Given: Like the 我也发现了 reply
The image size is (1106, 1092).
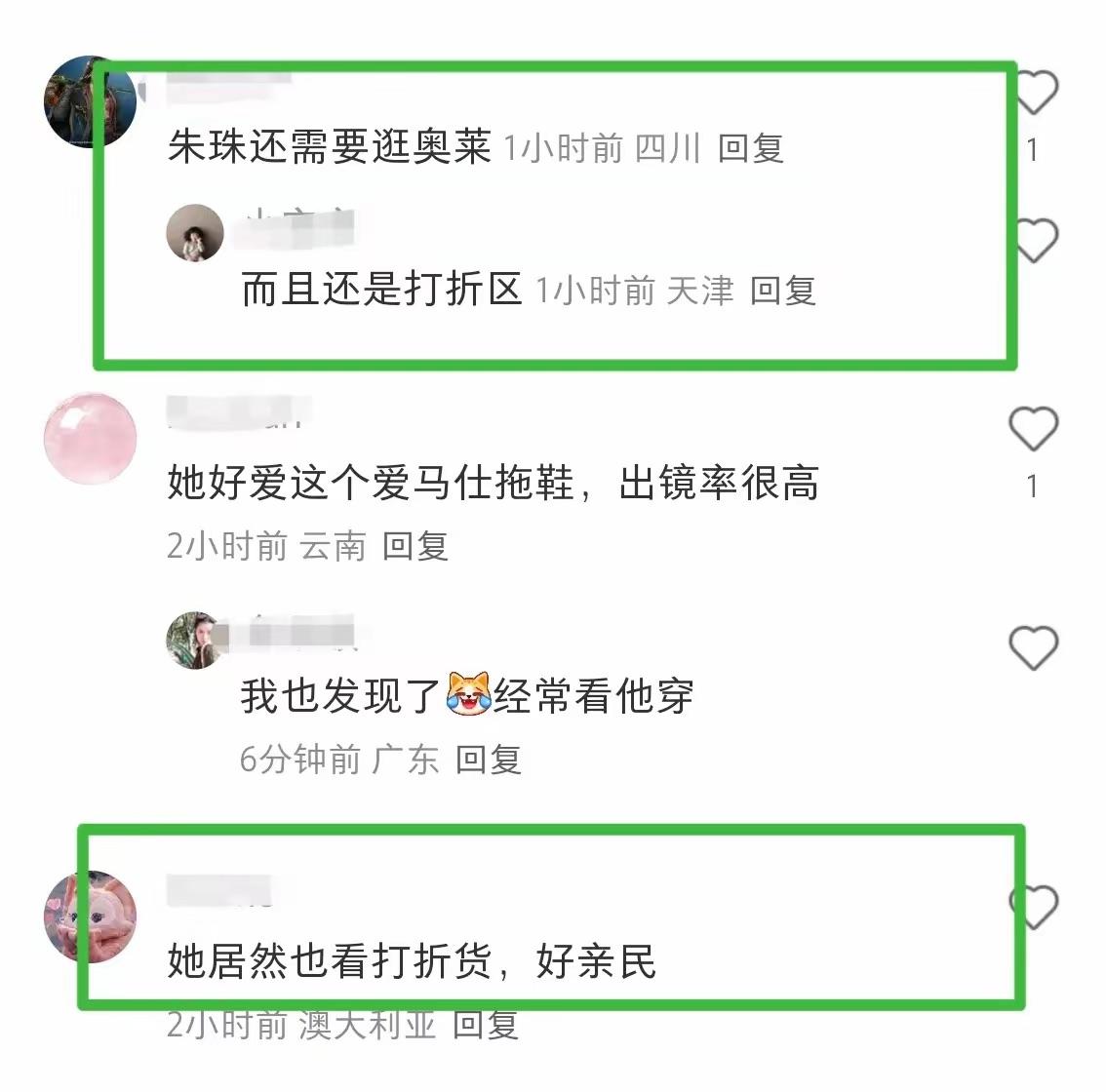Looking at the screenshot, I should [1034, 647].
